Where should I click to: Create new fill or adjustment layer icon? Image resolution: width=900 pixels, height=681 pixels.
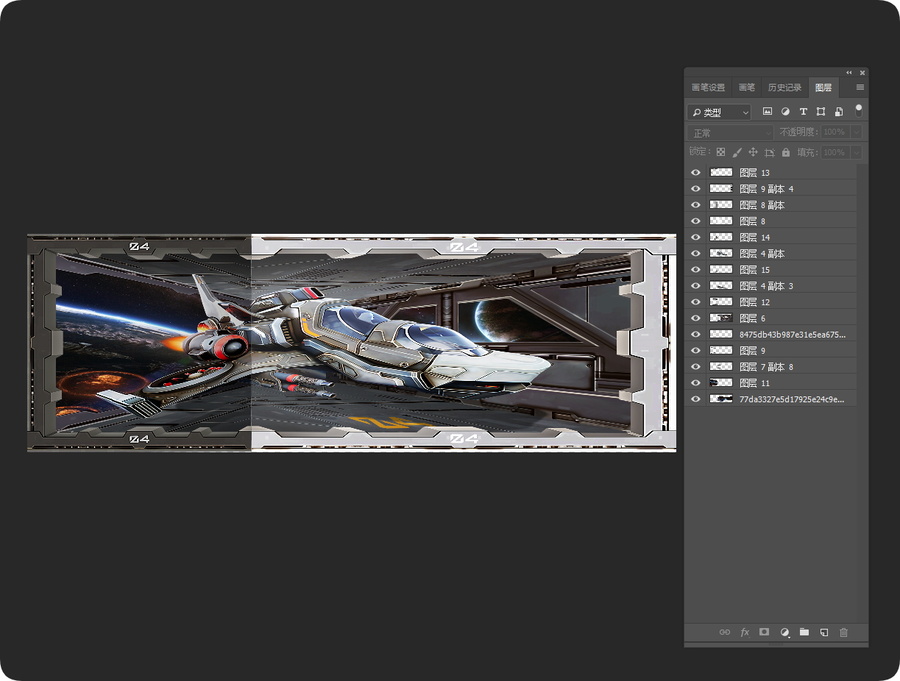[x=785, y=632]
